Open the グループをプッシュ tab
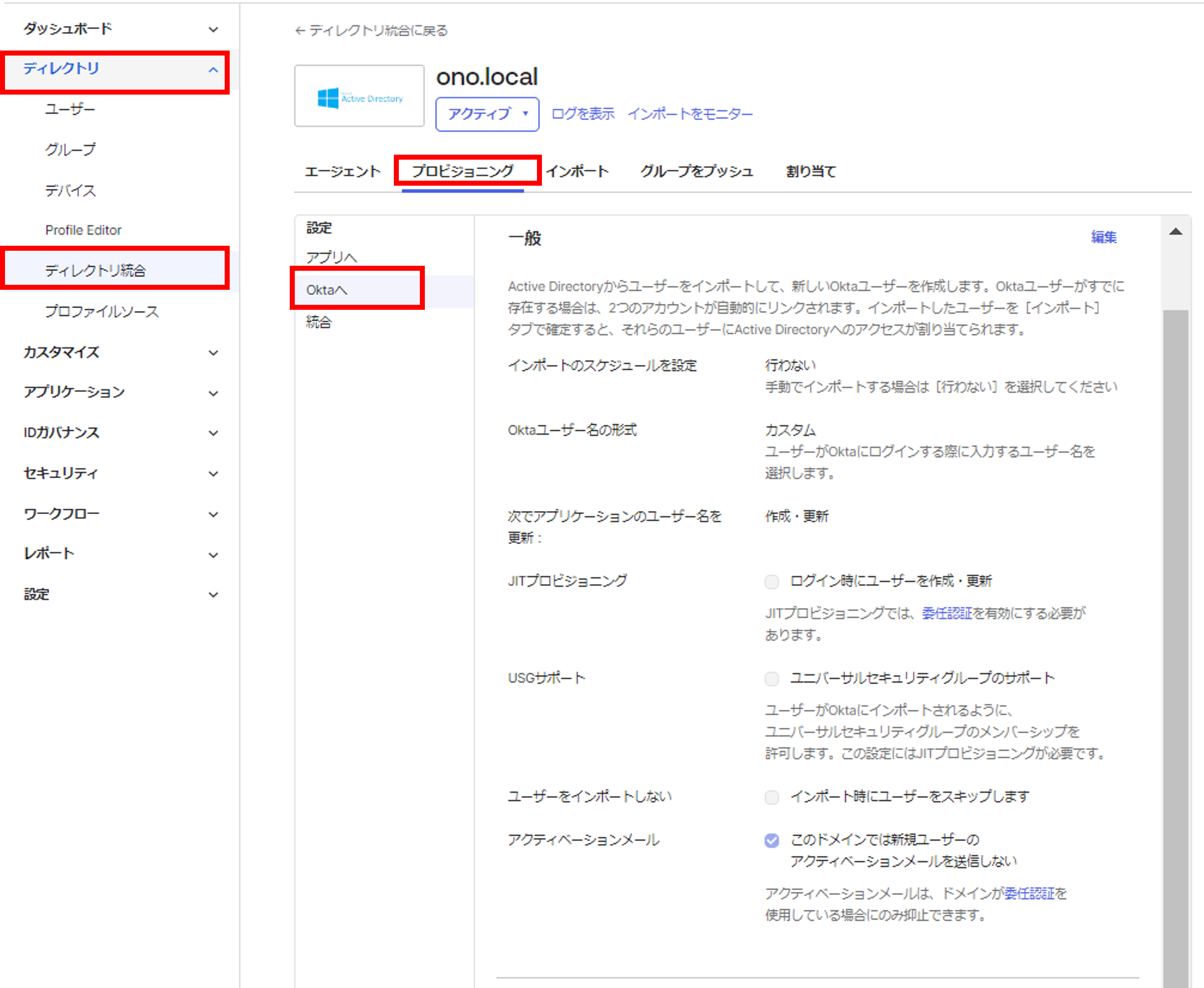Image resolution: width=1204 pixels, height=988 pixels. click(x=697, y=171)
